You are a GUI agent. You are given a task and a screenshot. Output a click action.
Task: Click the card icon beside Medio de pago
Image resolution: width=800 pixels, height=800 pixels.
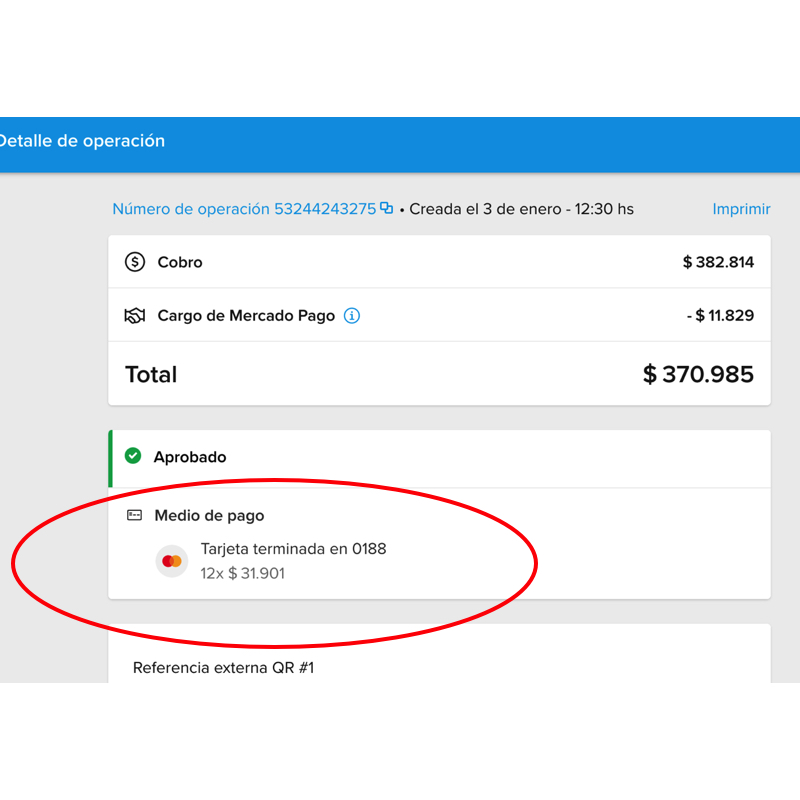[134, 516]
